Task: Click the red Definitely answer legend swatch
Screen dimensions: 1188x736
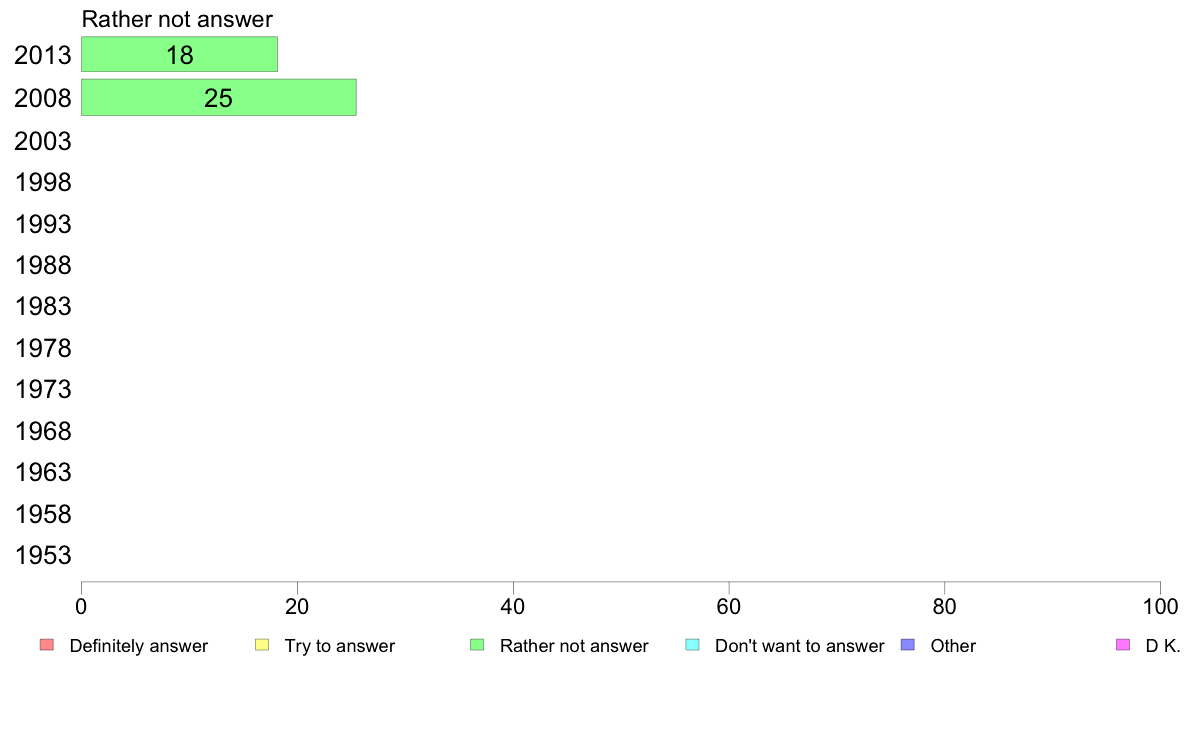Action: tap(47, 645)
